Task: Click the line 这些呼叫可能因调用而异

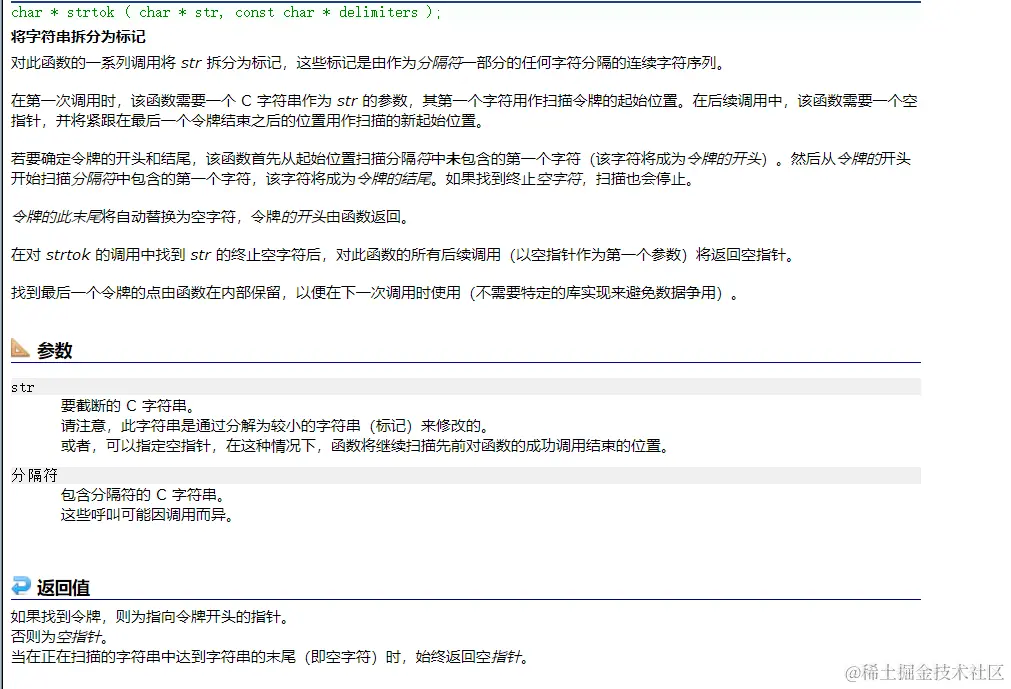Action: click(x=147, y=515)
